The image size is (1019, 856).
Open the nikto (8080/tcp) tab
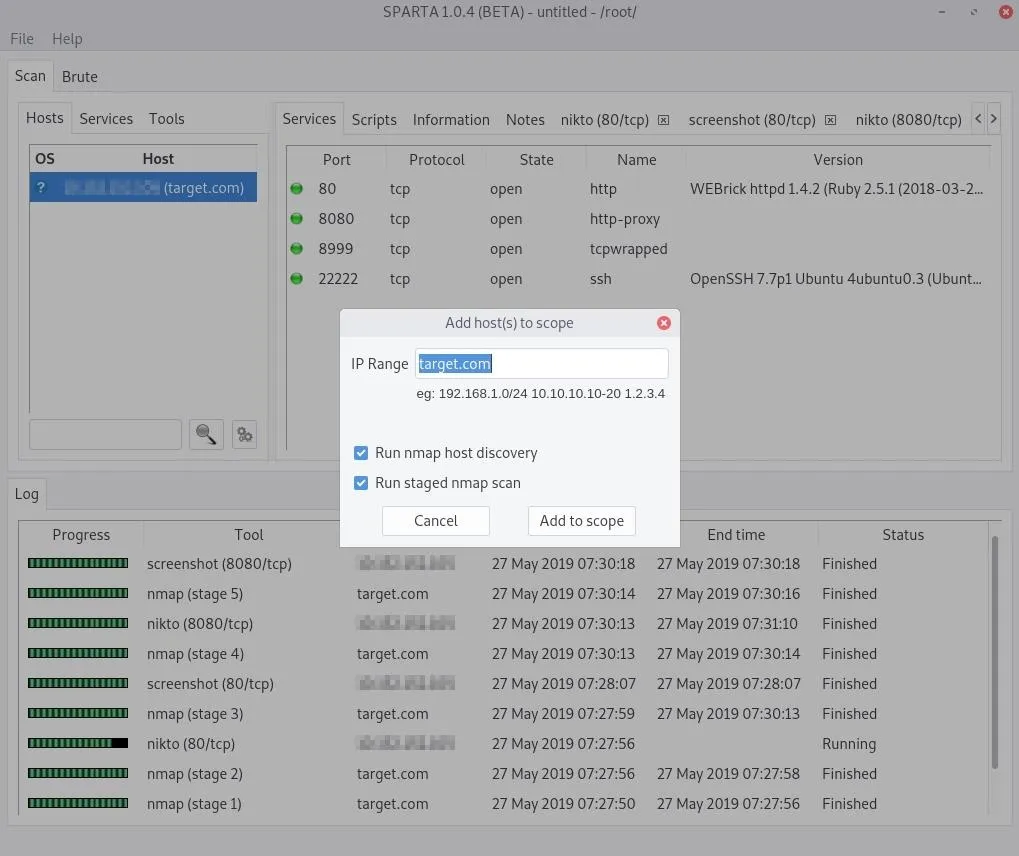[x=909, y=120]
